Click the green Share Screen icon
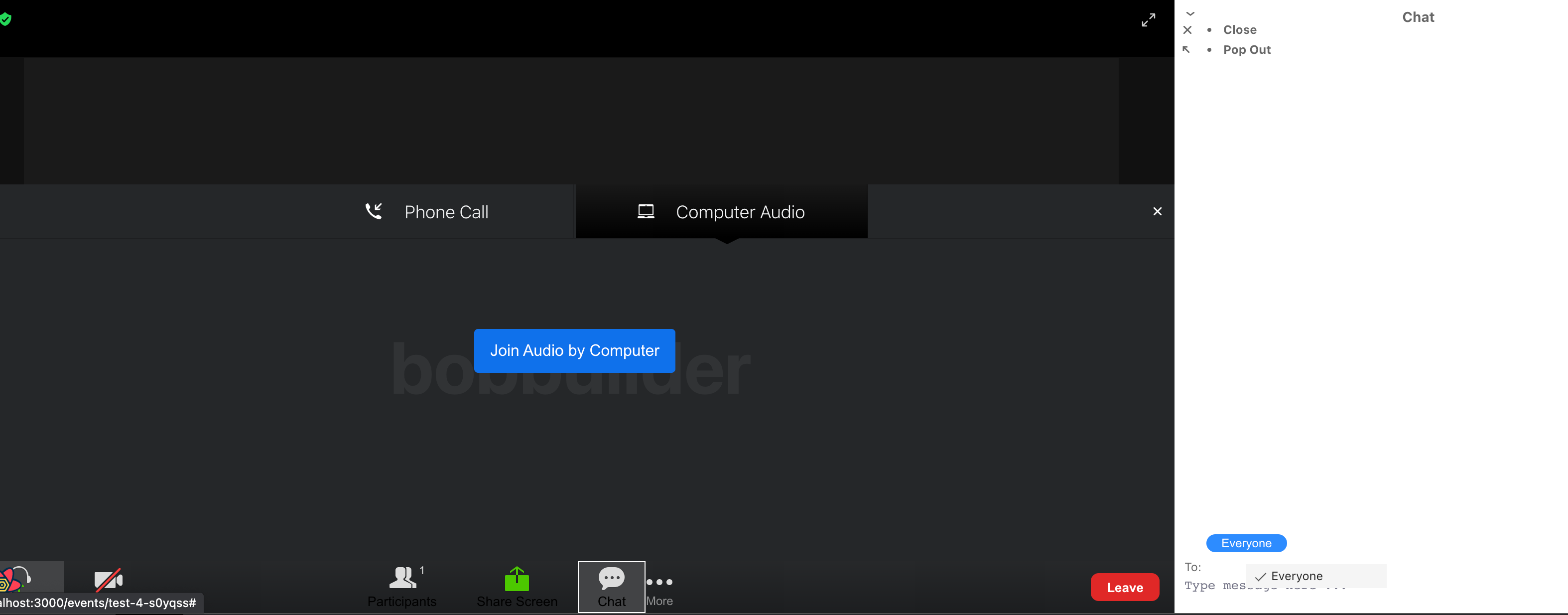The width and height of the screenshot is (1568, 615). point(516,579)
